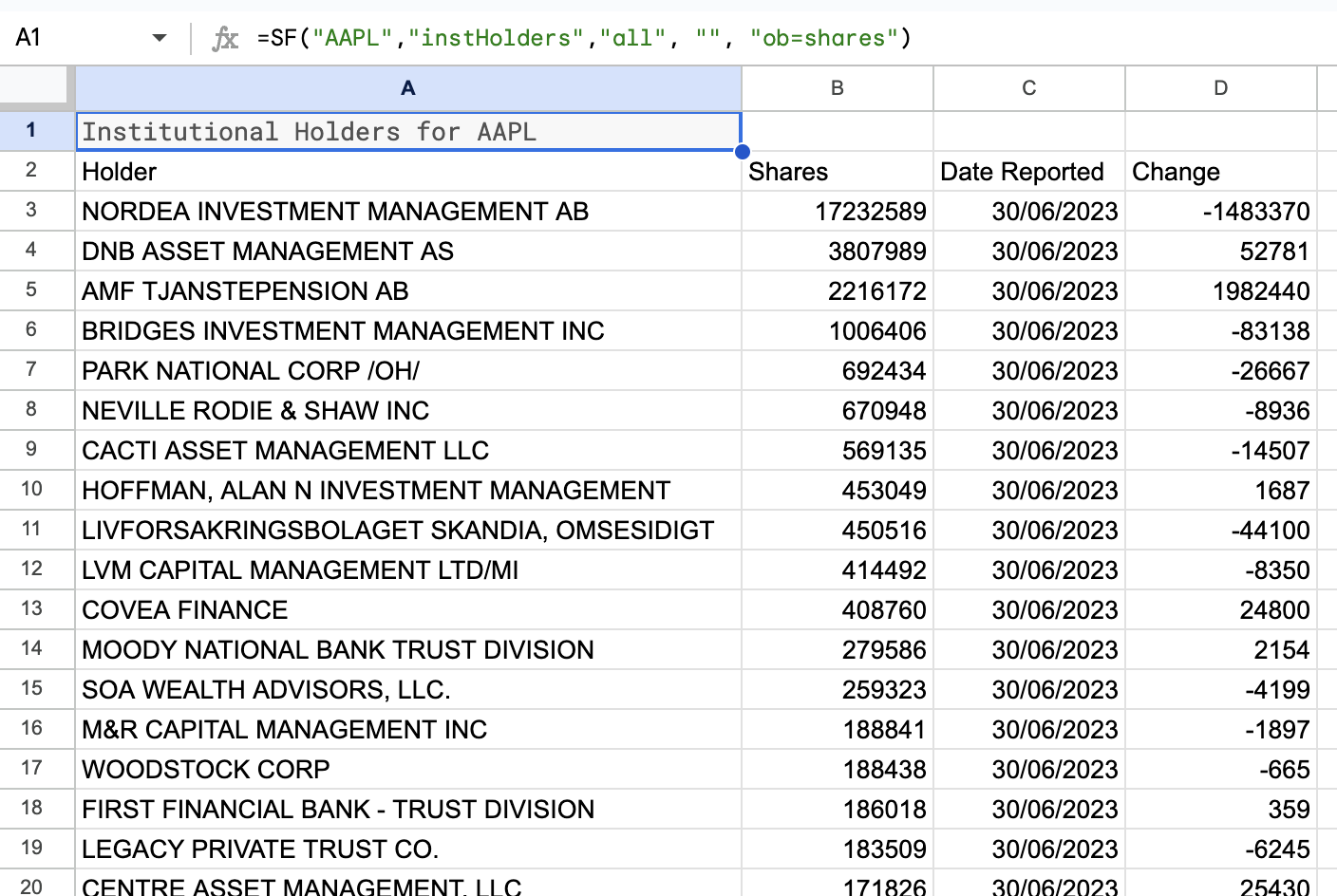Select cell LIVFORSAKRINGSBOLAGET SKANDIA, OMSESIDIGT
The image size is (1337, 896).
click(408, 531)
